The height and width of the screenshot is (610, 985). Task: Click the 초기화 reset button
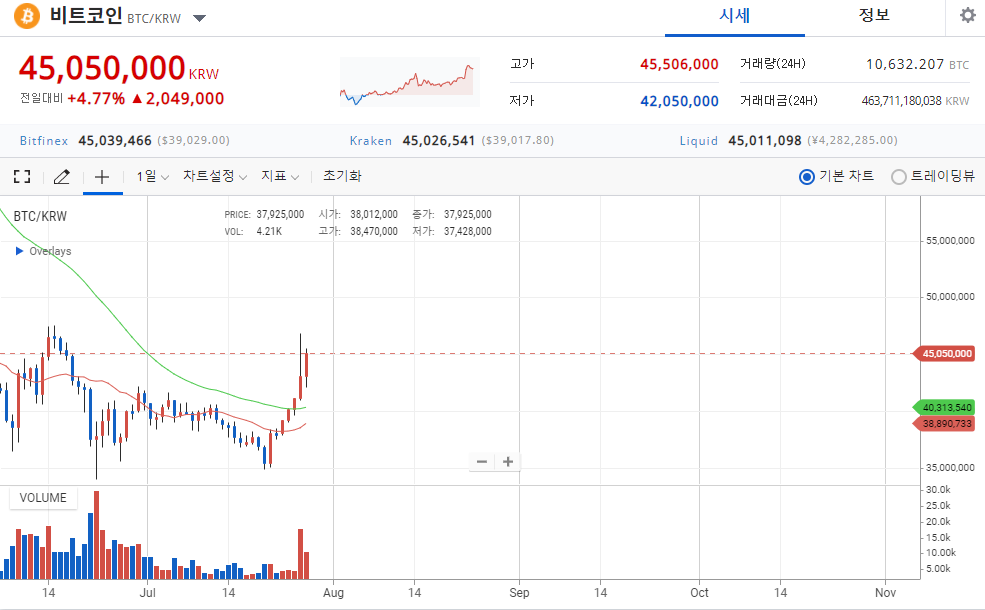coord(342,176)
